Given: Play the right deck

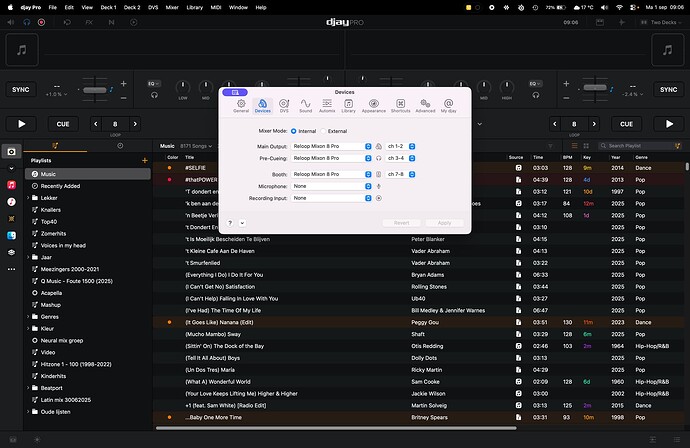Looking at the screenshot, I should click(x=669, y=124).
